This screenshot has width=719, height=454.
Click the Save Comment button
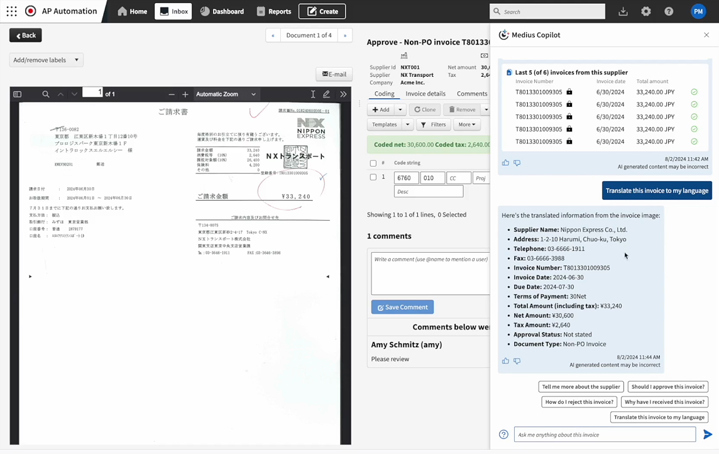[x=402, y=307]
